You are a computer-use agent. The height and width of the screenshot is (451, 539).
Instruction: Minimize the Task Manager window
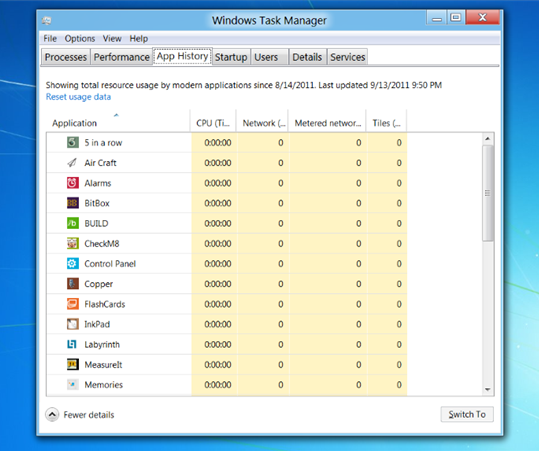coord(437,17)
